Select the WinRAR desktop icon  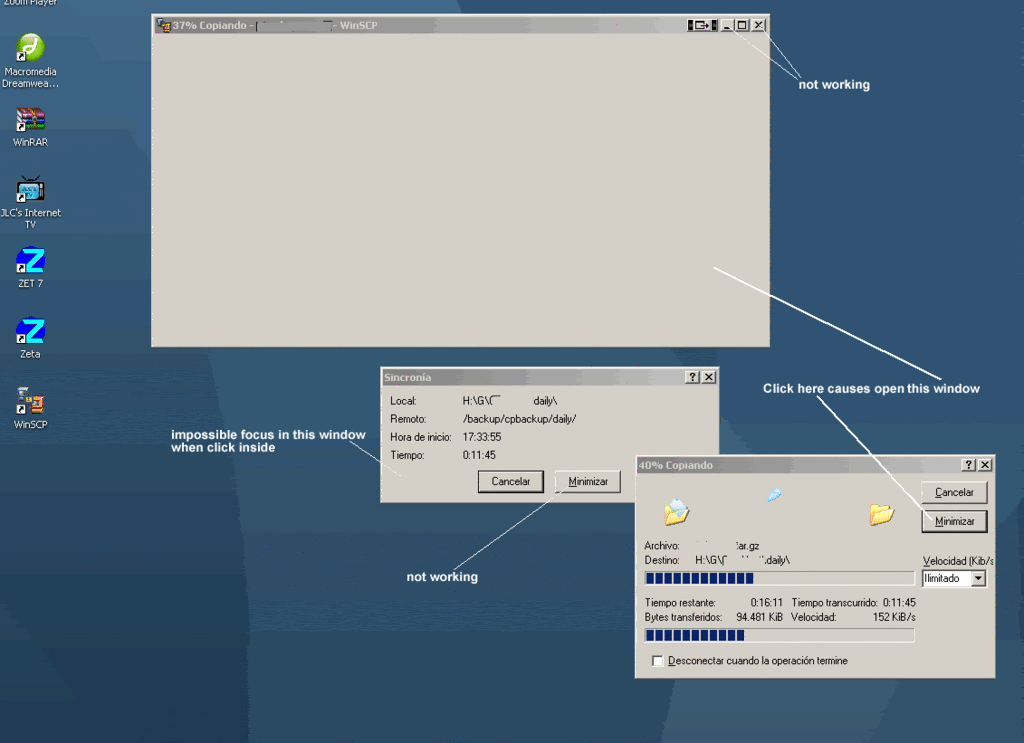30,120
